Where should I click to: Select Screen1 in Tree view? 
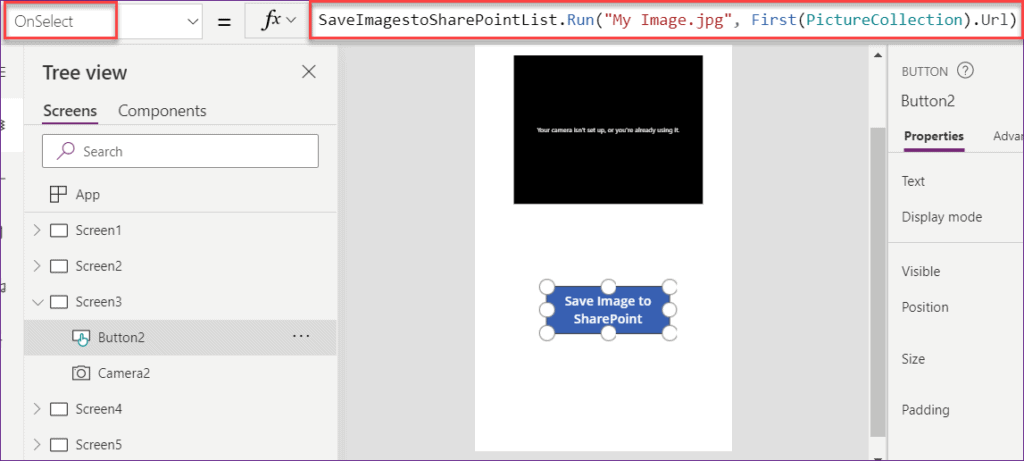pyautogui.click(x=98, y=230)
